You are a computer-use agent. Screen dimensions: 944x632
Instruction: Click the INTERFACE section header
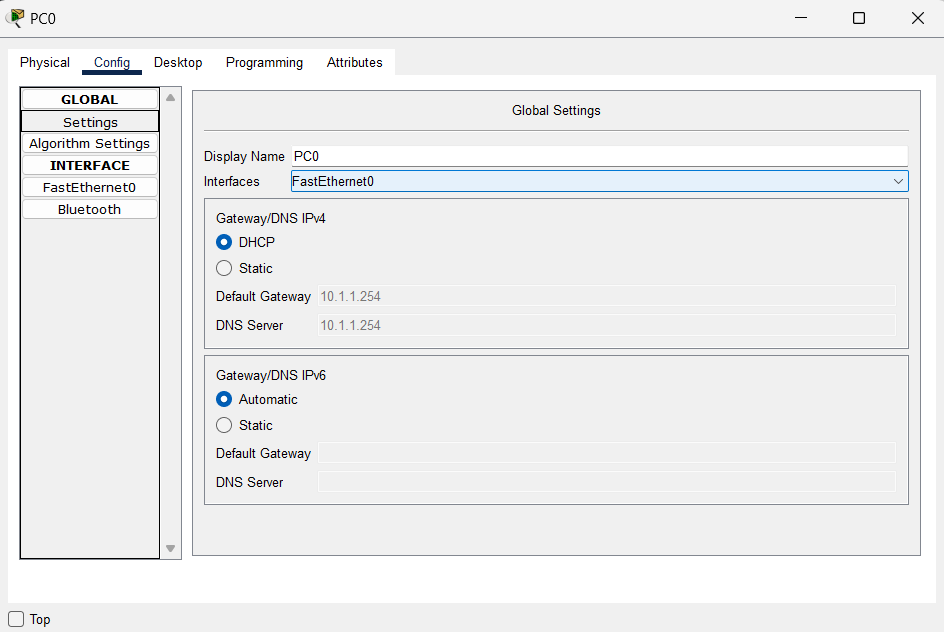coord(90,166)
